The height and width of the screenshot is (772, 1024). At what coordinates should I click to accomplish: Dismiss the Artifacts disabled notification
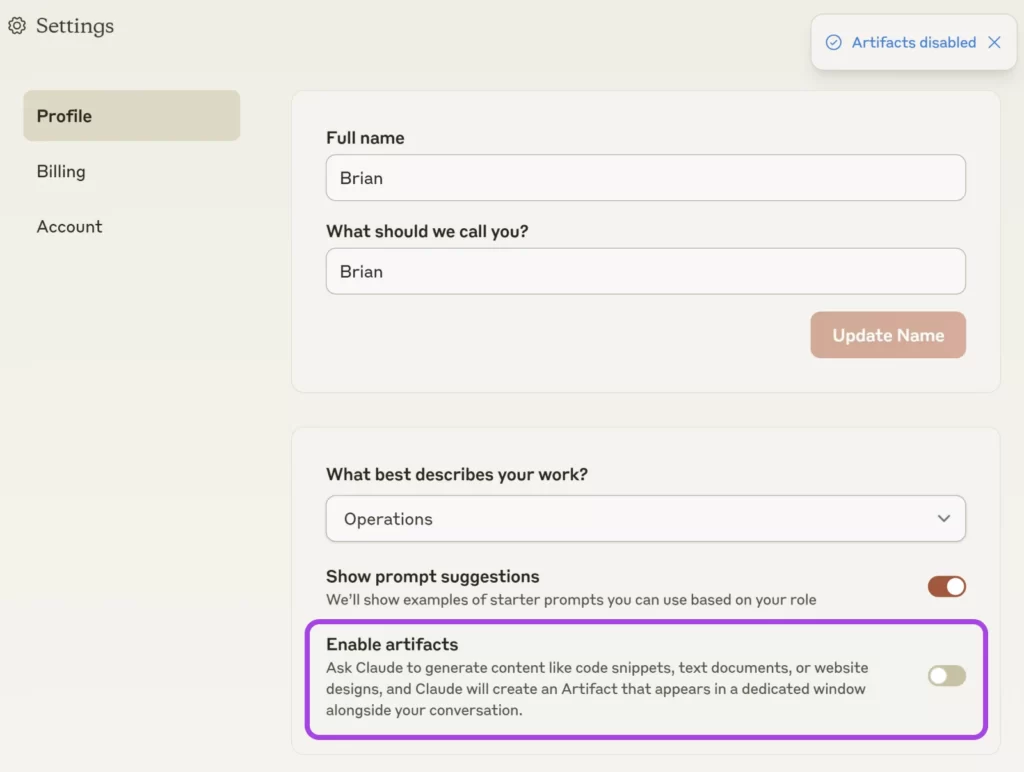(x=994, y=42)
